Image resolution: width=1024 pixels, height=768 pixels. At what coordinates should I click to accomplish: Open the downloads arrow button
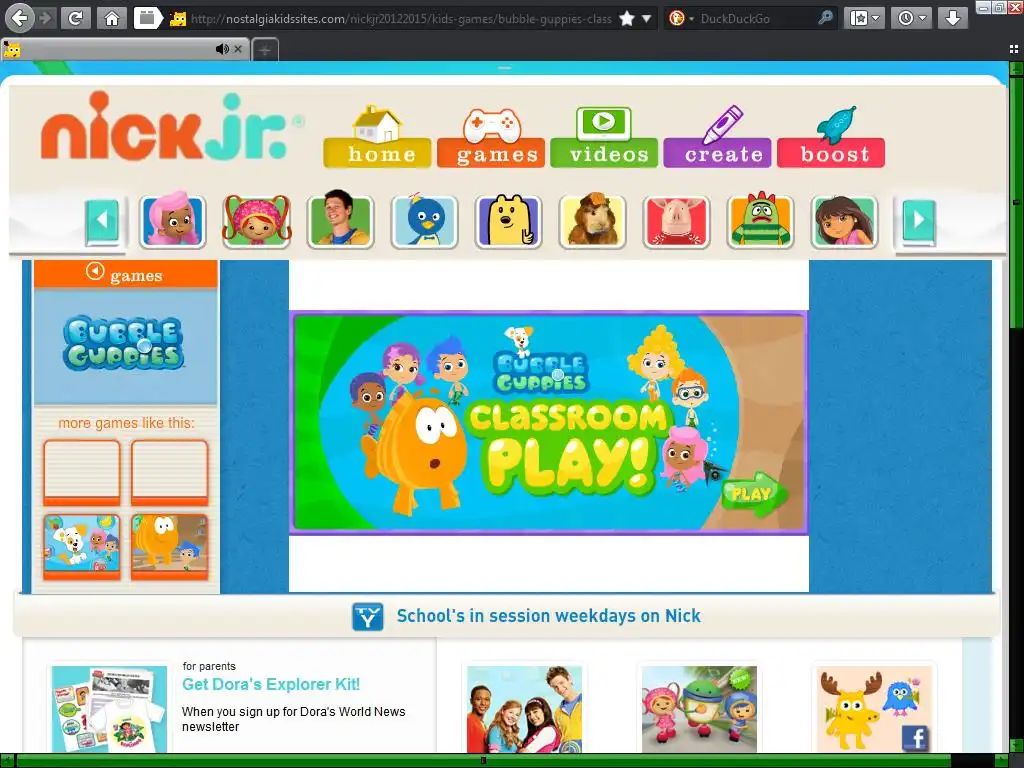coord(953,18)
